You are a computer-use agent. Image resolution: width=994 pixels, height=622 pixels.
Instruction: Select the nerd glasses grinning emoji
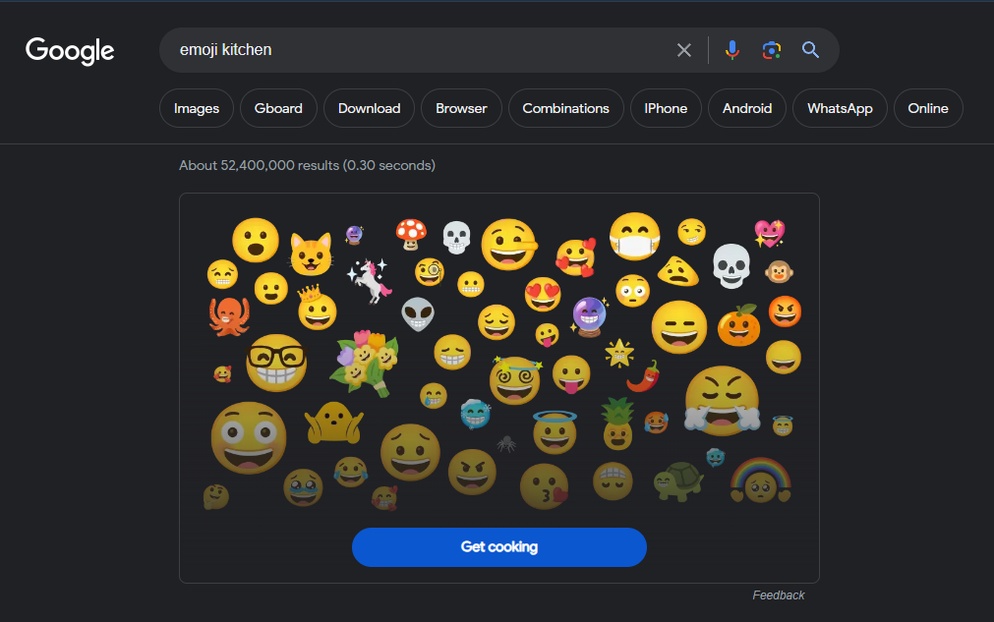tap(276, 362)
